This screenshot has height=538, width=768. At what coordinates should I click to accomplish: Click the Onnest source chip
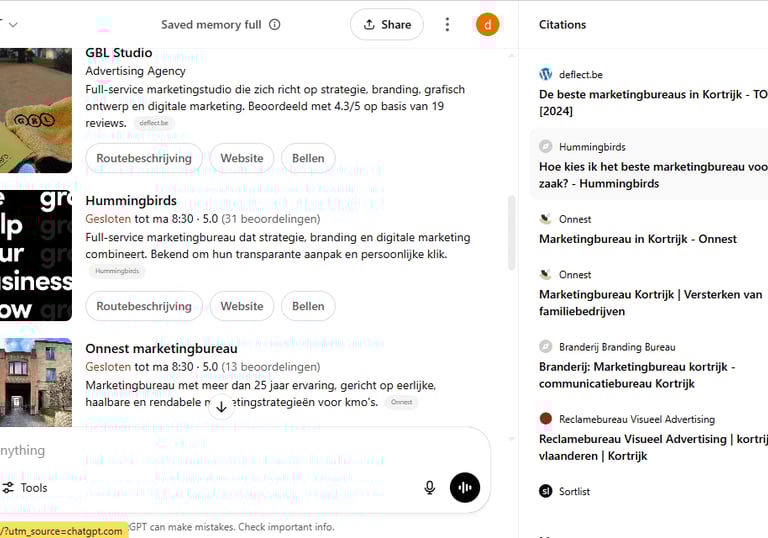401,402
